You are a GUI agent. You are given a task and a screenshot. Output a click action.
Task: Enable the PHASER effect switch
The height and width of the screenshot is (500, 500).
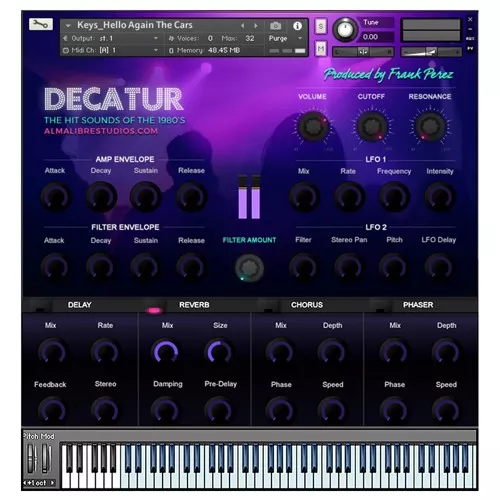click(x=380, y=306)
